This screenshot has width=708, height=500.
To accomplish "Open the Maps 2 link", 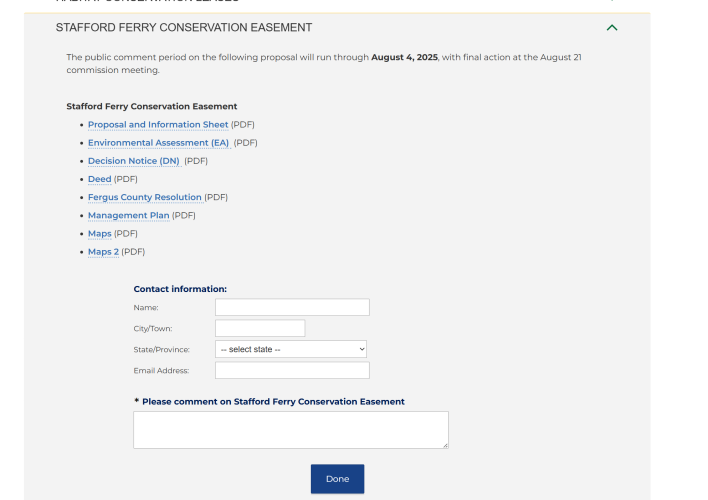I will pos(103,252).
